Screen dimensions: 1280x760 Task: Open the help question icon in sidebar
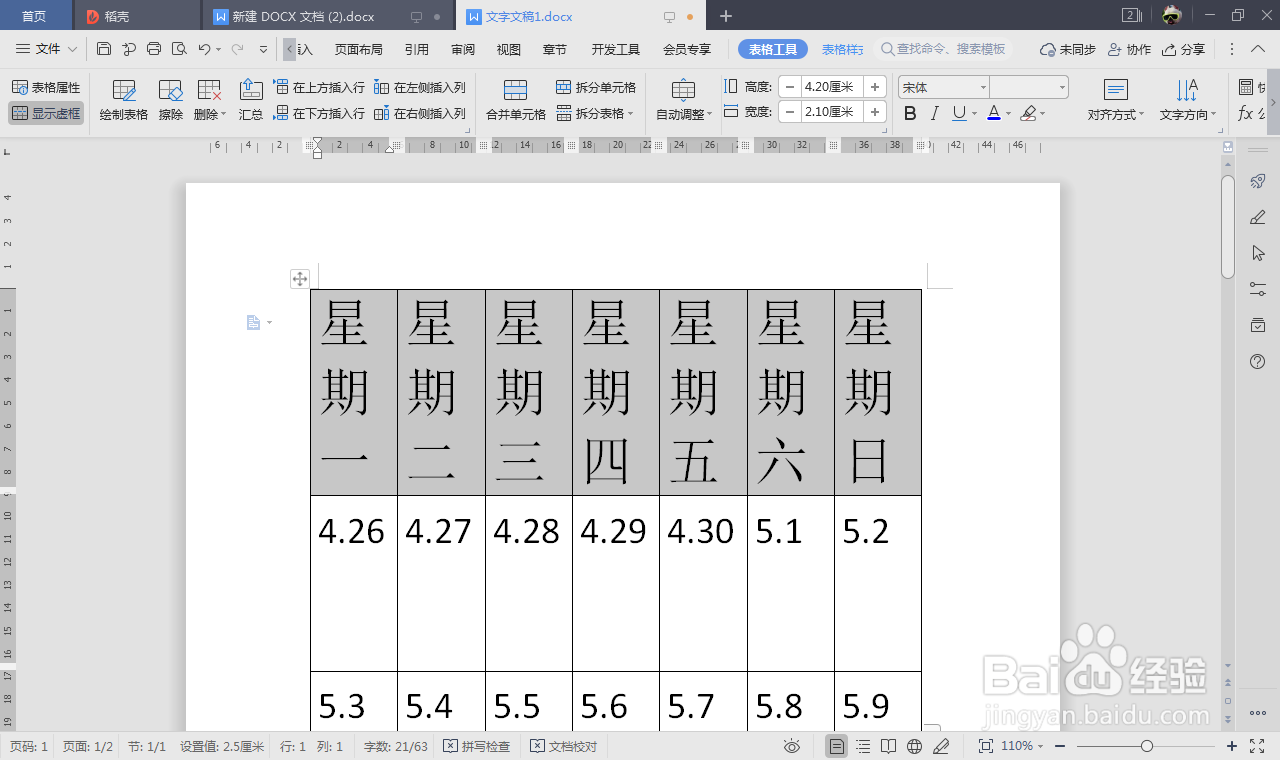point(1258,361)
